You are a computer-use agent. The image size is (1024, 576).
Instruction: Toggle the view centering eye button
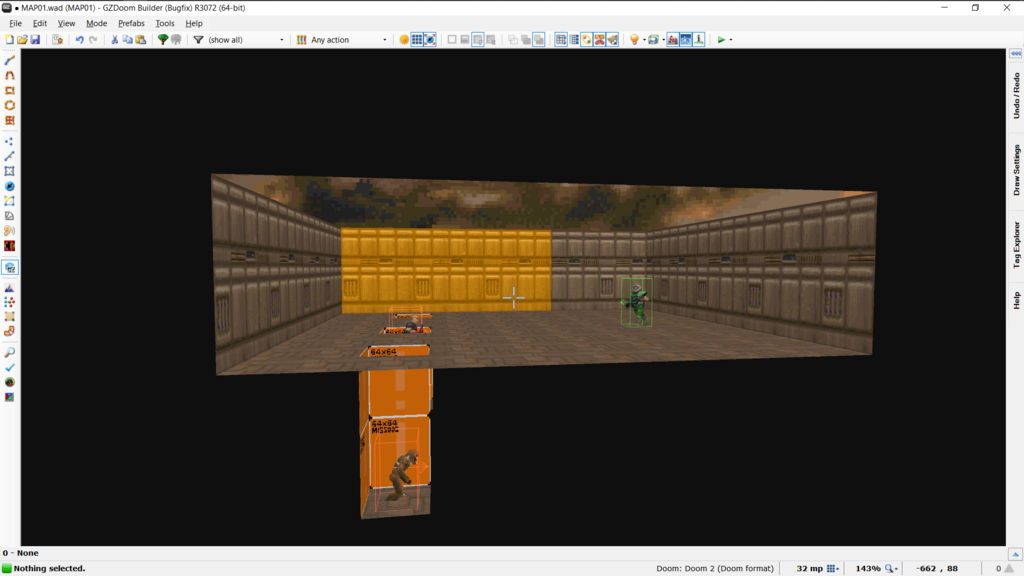430,40
